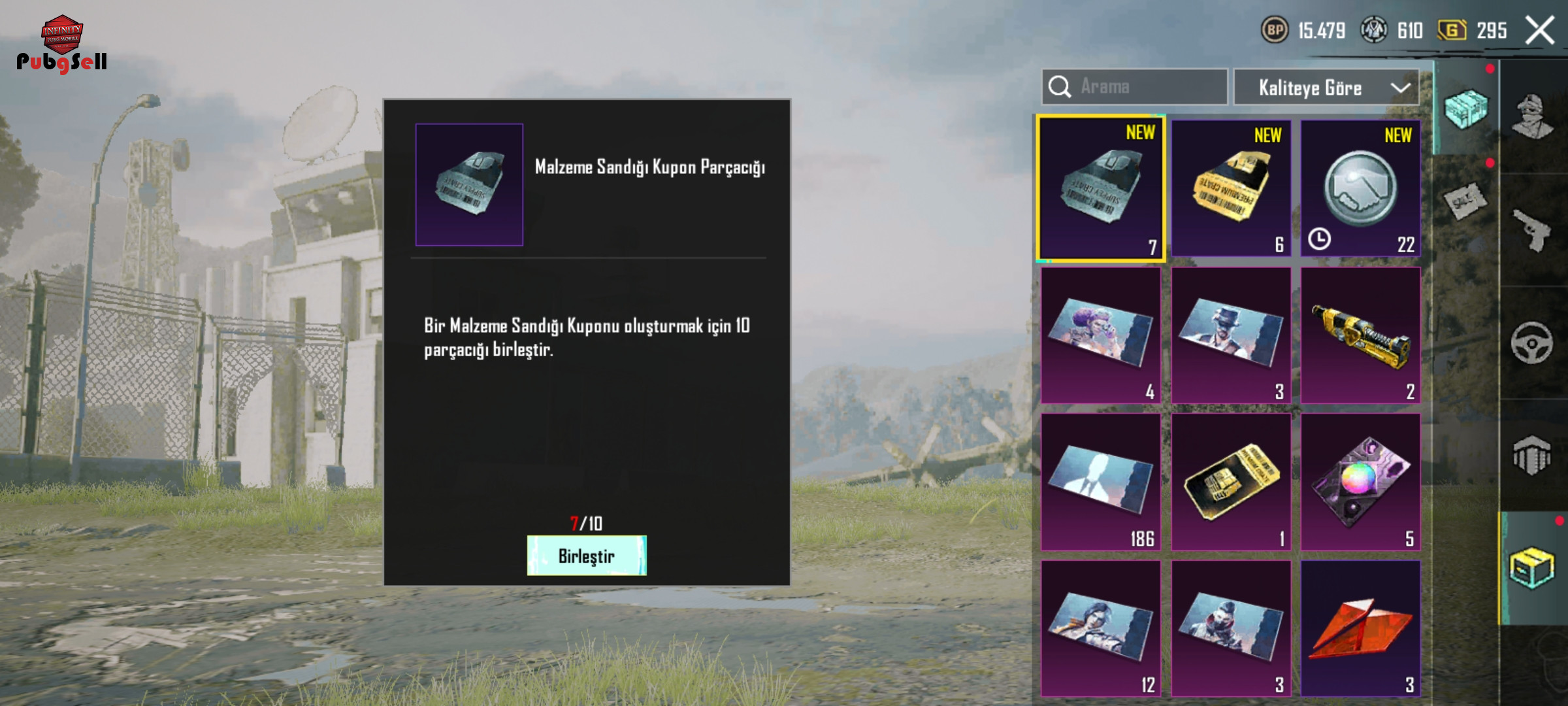
Task: Open the parachute category icon
Action: tap(1533, 455)
